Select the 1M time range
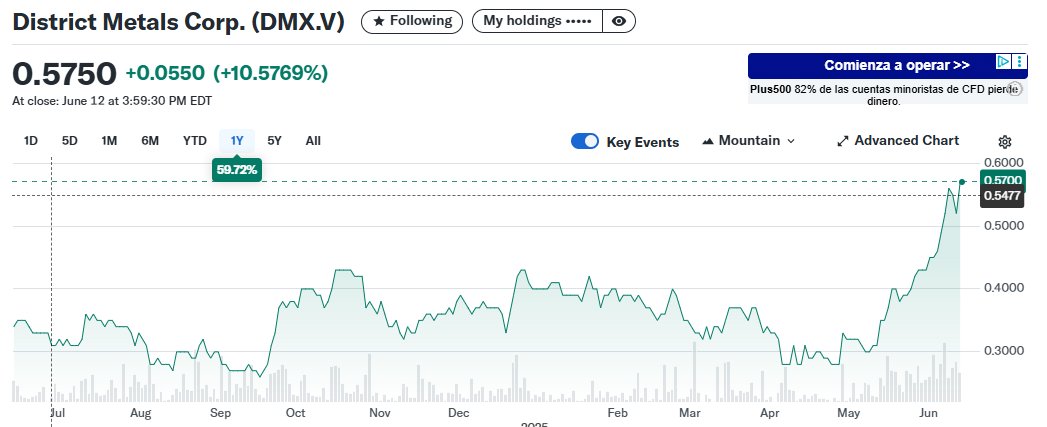 click(x=109, y=141)
